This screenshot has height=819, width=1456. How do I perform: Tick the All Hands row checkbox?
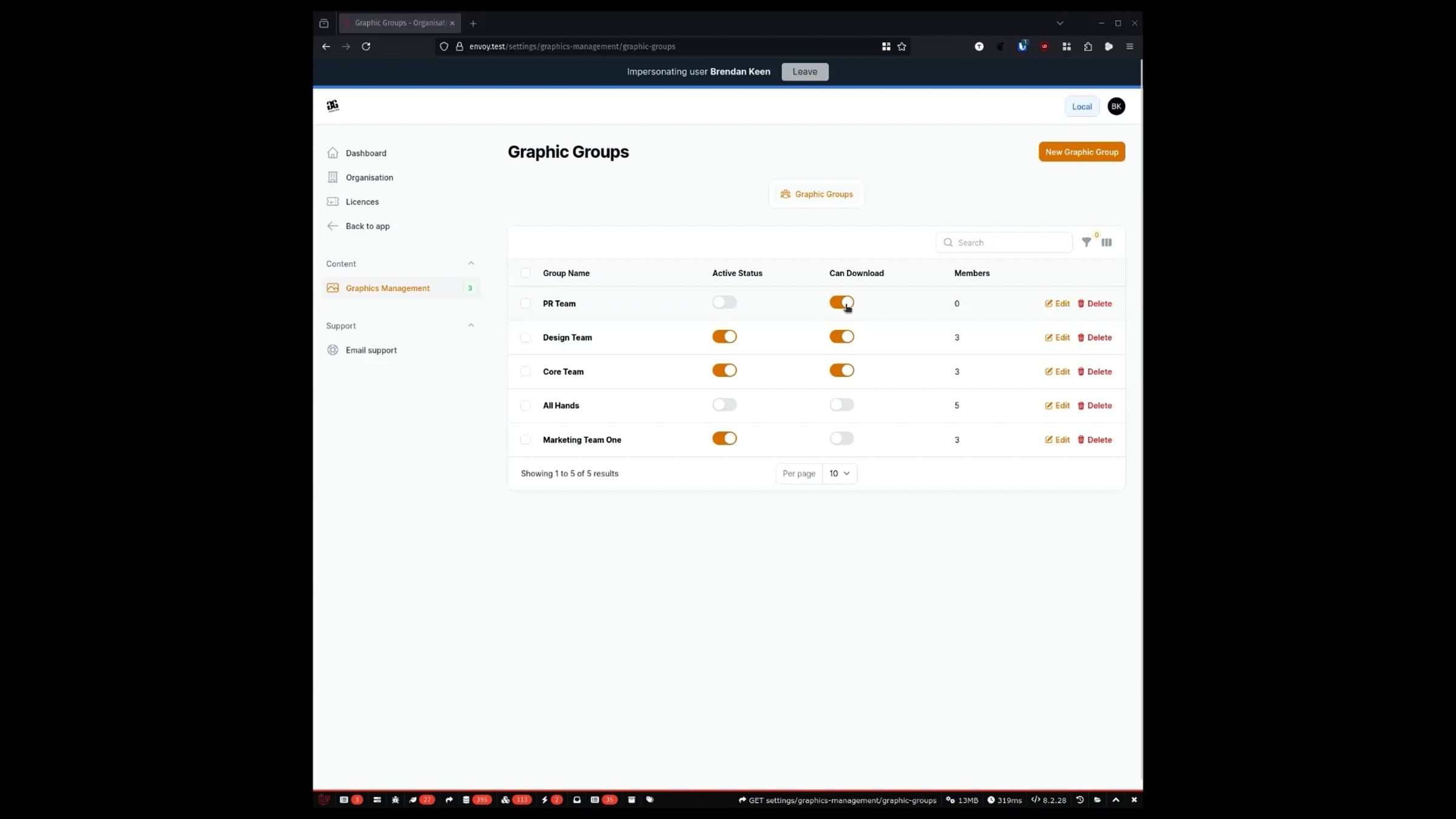click(x=525, y=405)
